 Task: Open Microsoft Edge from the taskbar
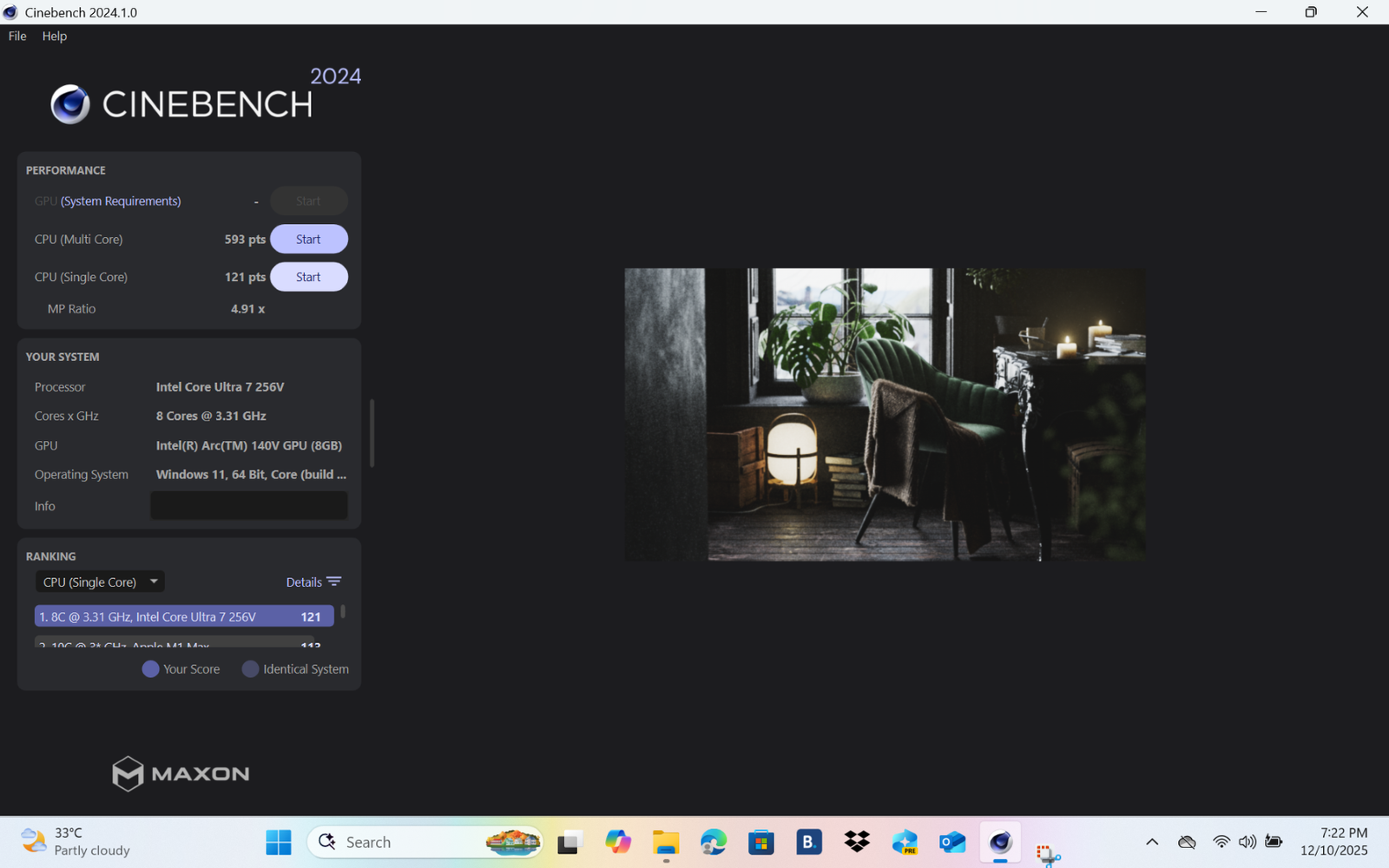point(714,842)
